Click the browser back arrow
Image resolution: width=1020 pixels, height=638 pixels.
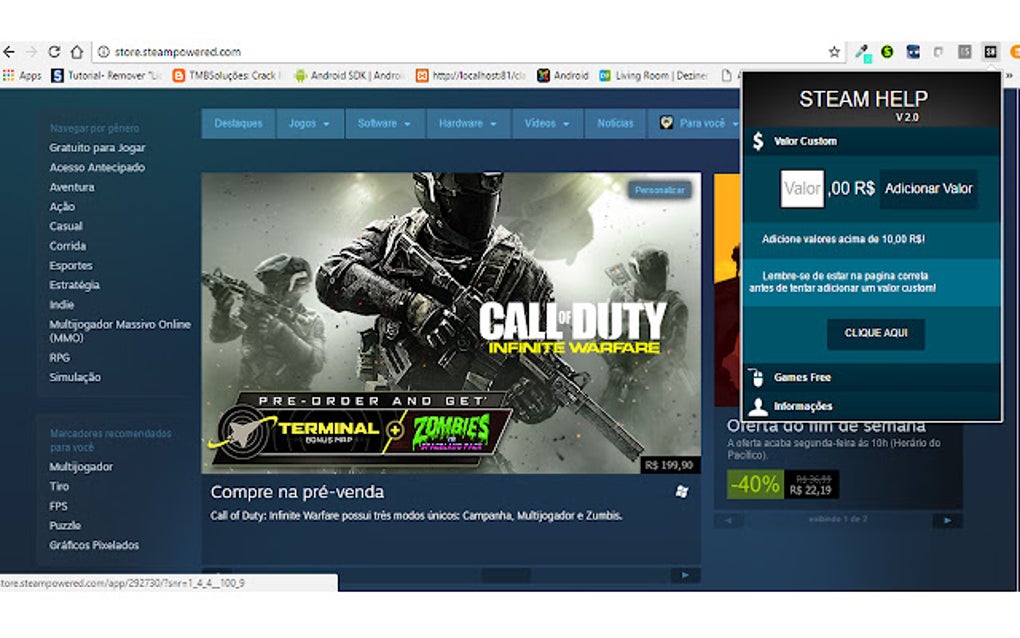(x=8, y=51)
